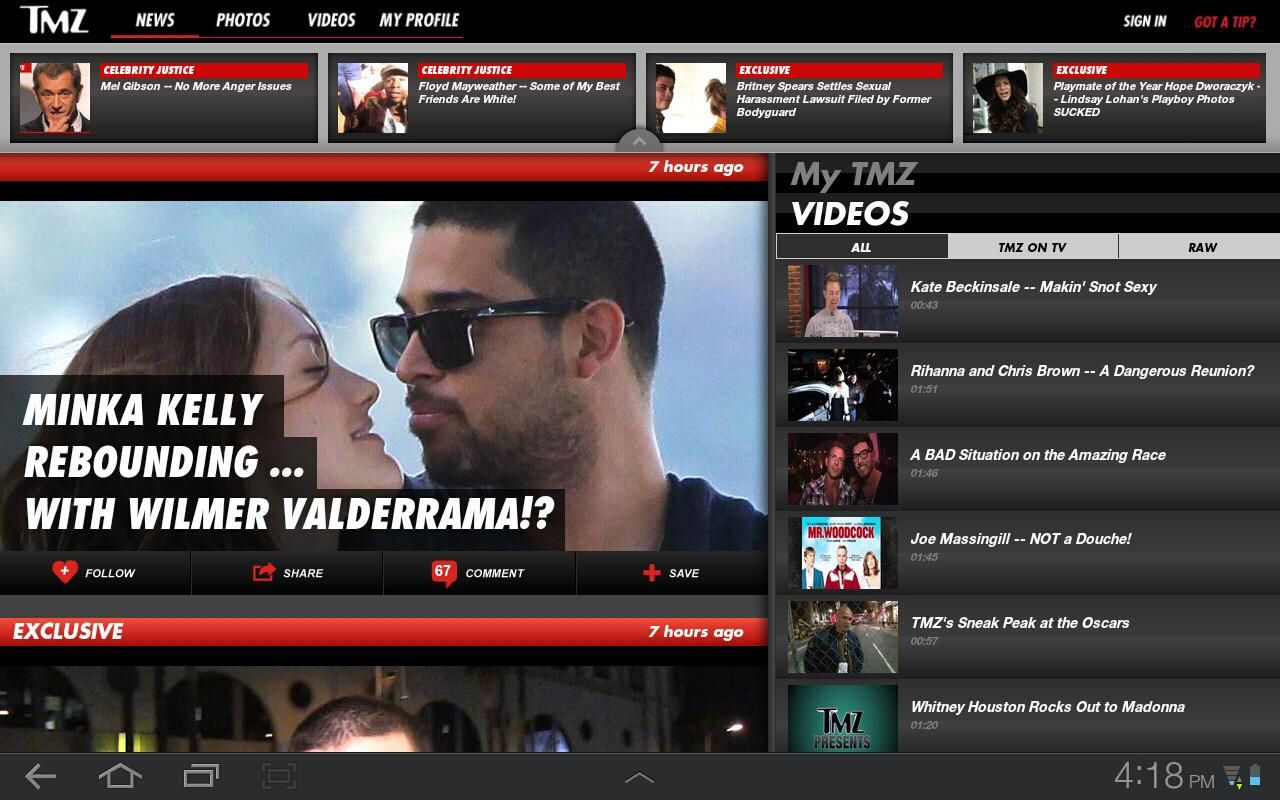
Task: Select the RAW video filter
Action: (1202, 247)
